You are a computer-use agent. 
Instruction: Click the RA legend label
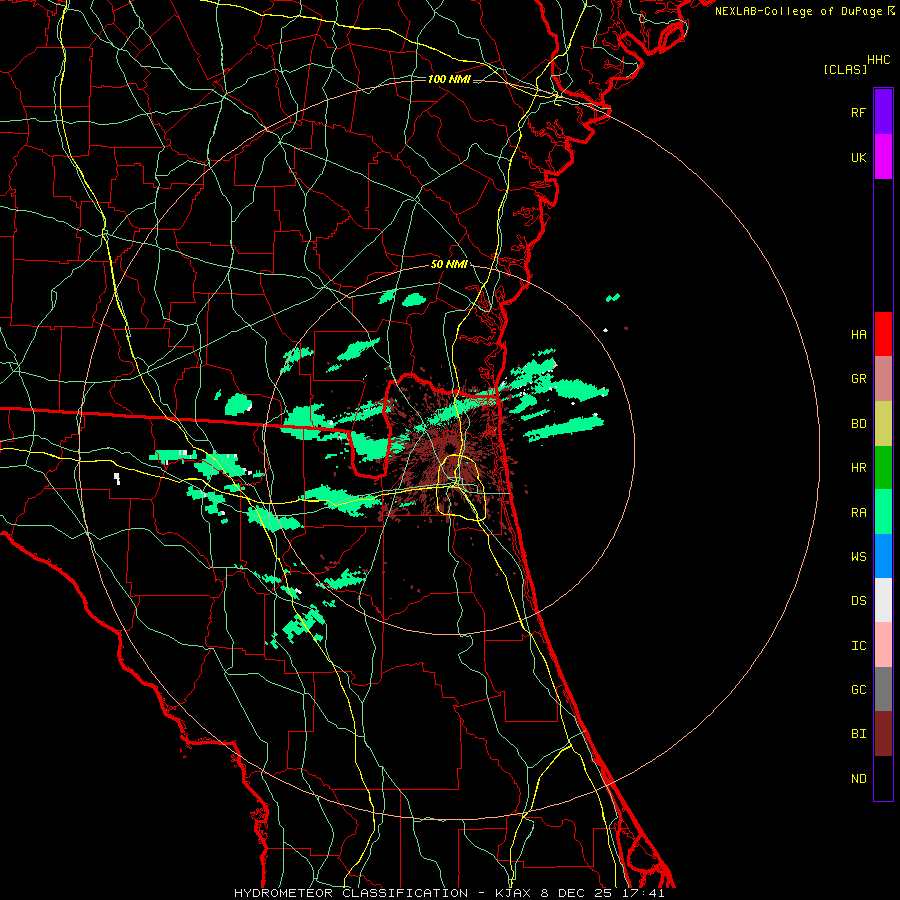(x=859, y=513)
